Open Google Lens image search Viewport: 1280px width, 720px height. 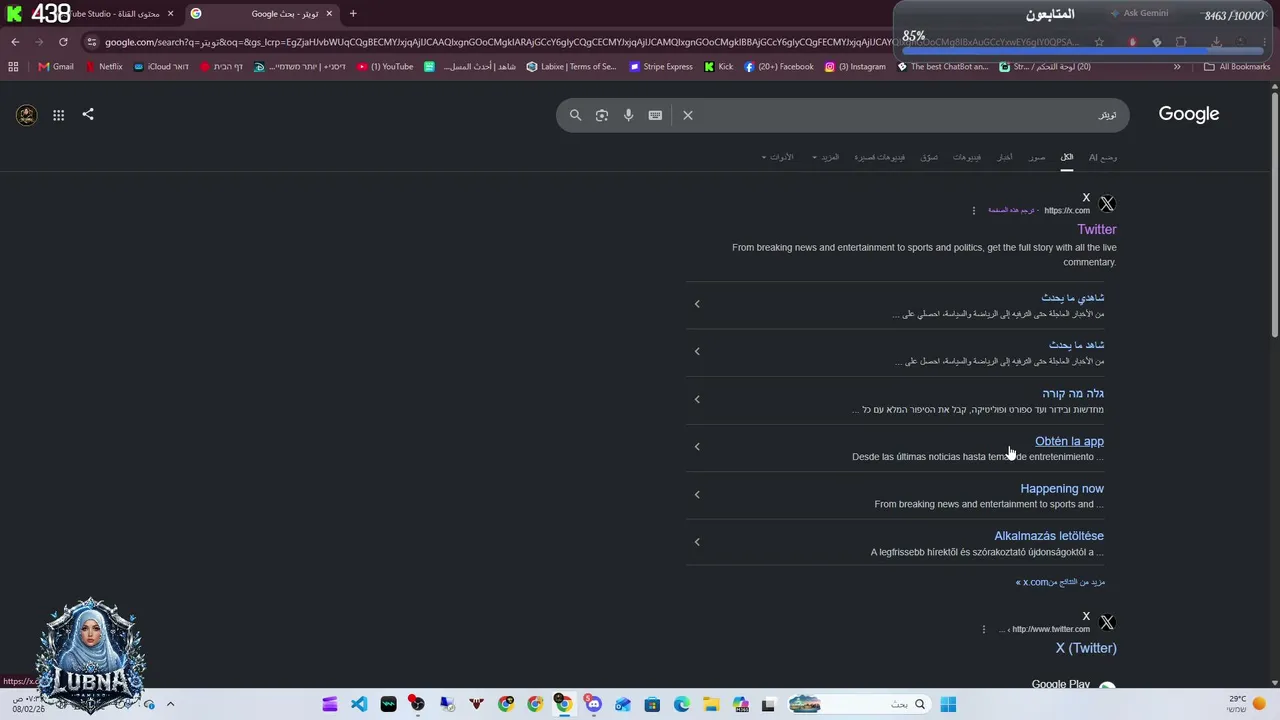pos(602,115)
